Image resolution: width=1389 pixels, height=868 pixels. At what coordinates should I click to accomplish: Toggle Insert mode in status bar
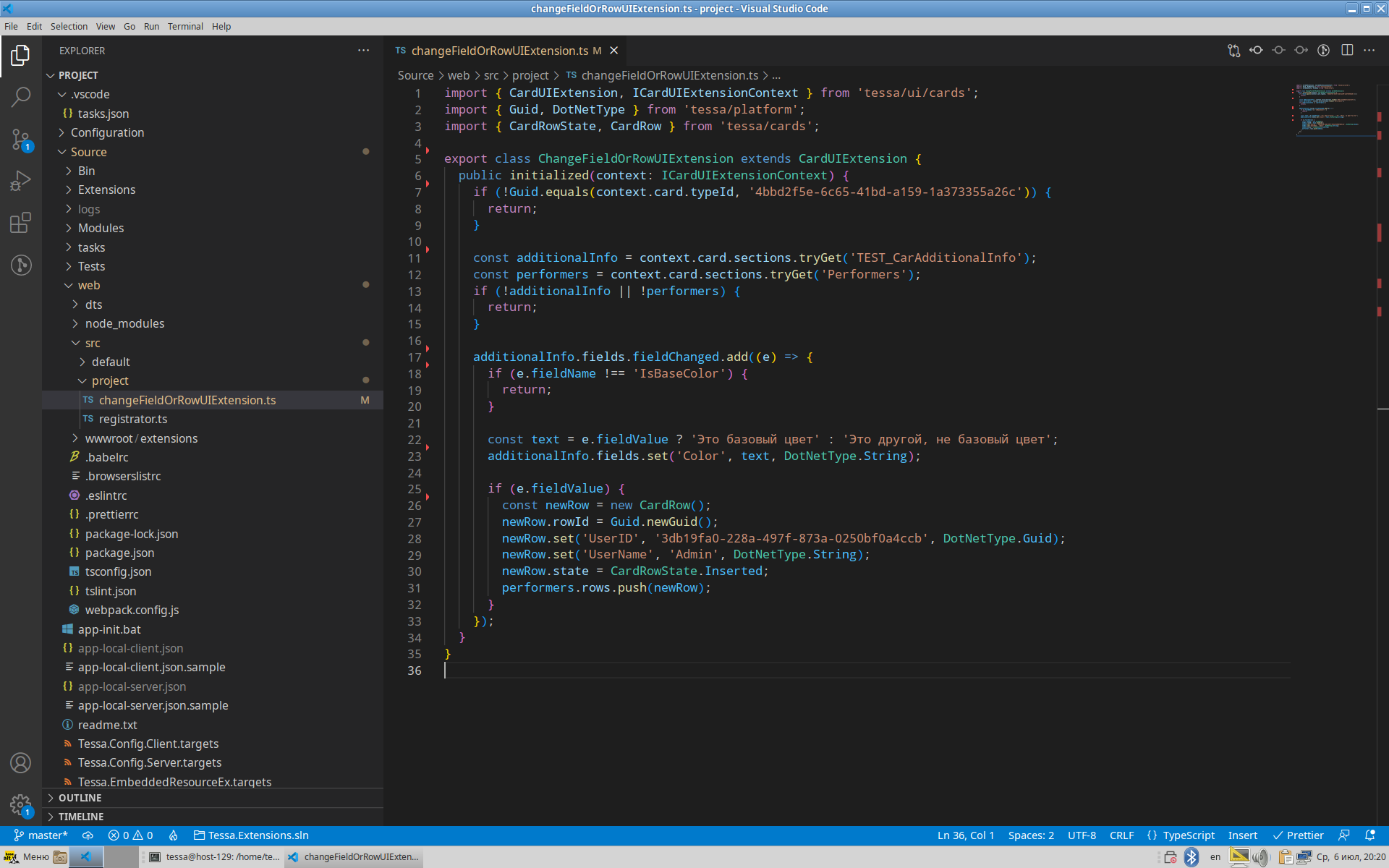click(x=1242, y=835)
